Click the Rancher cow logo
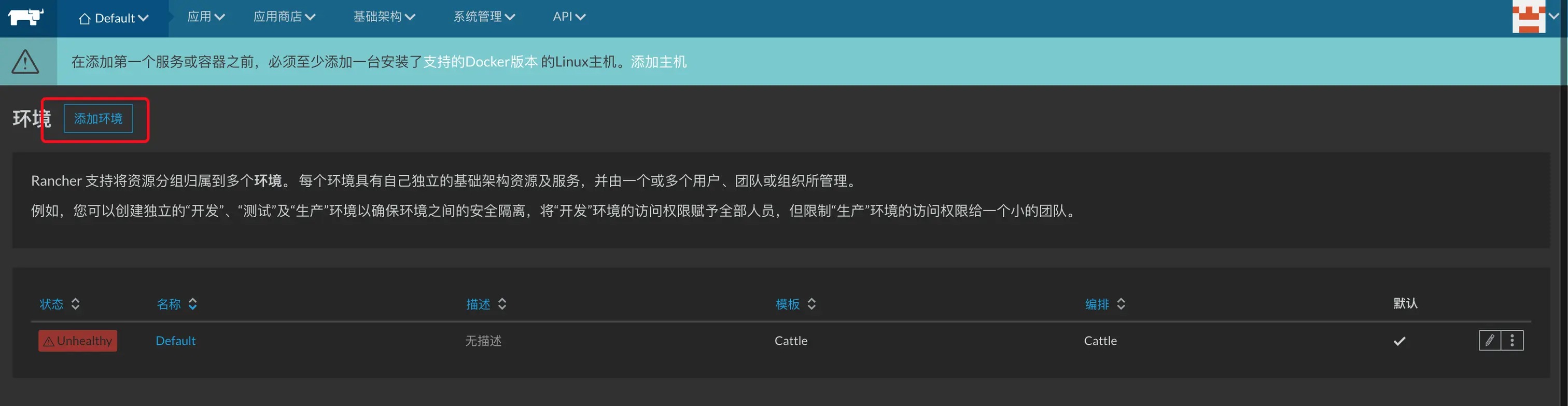 coord(25,17)
